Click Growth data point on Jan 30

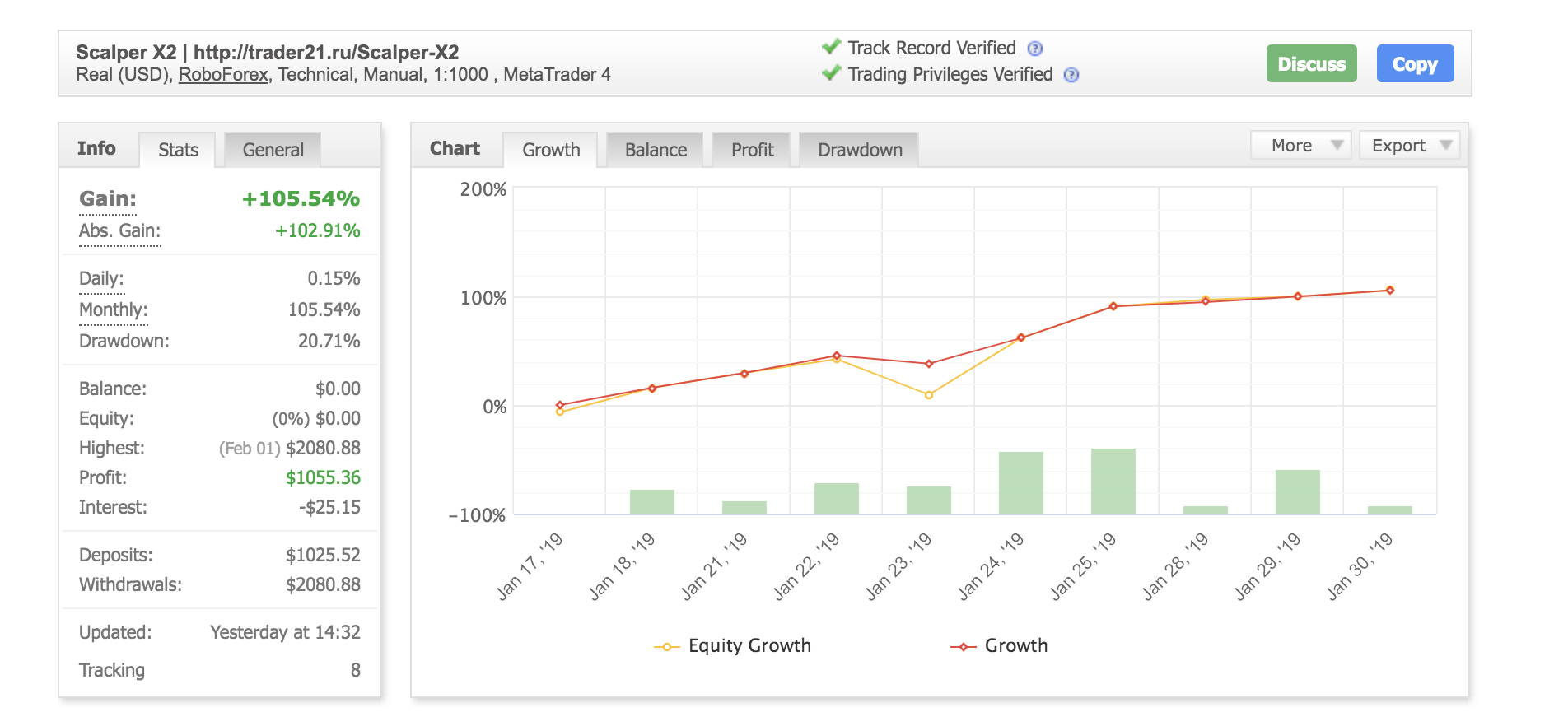click(1390, 291)
